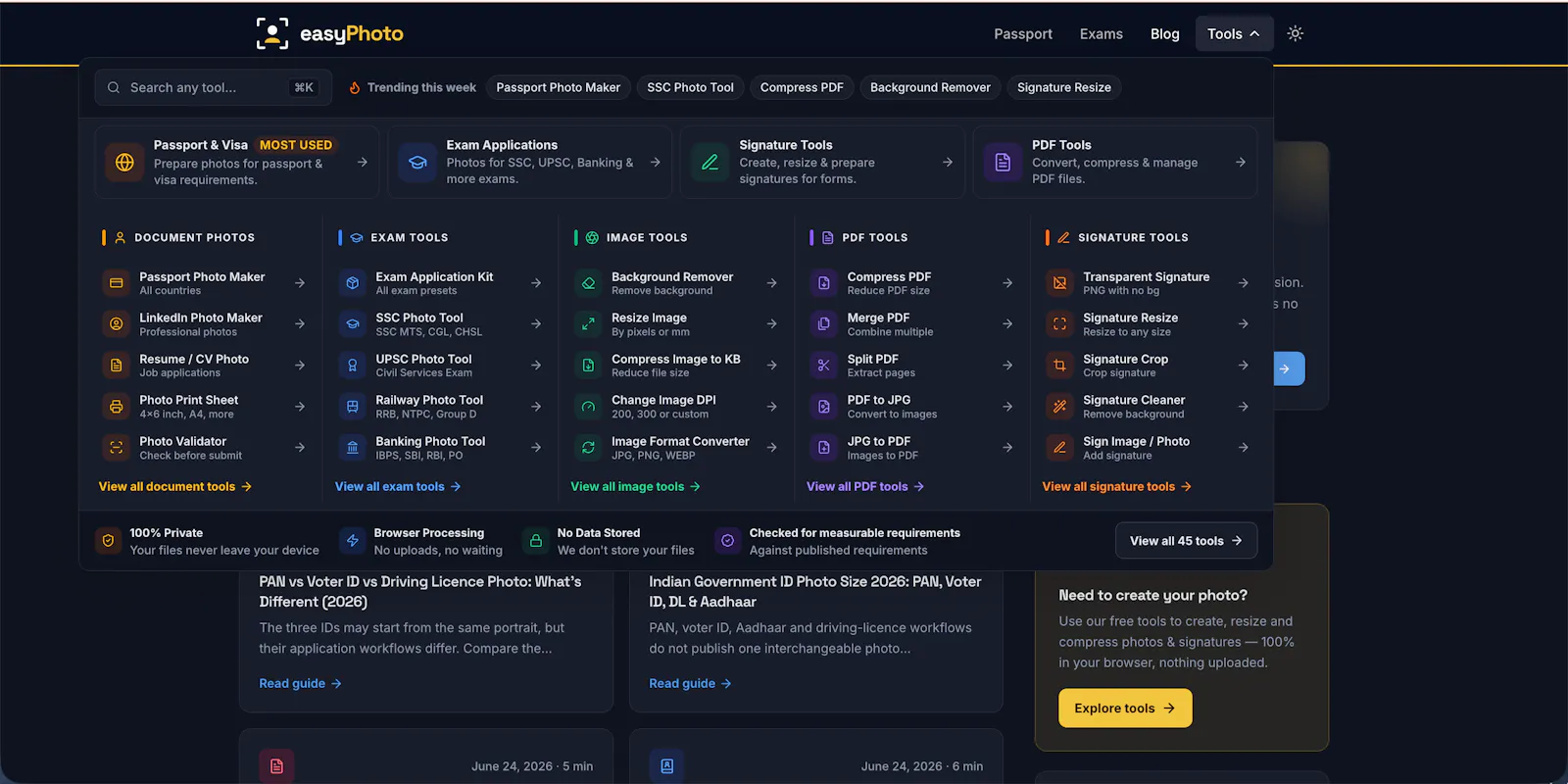The image size is (1568, 784).
Task: Click the 100% Private shield icon
Action: pos(109,540)
